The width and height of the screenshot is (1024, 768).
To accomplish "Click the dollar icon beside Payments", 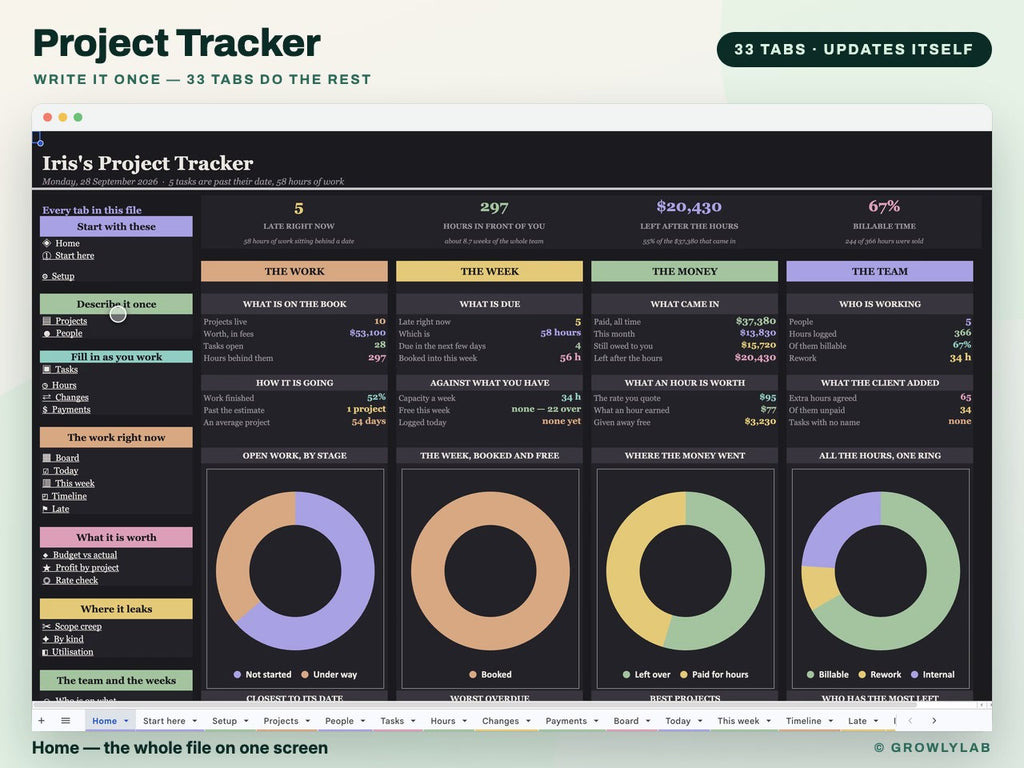I will [45, 409].
